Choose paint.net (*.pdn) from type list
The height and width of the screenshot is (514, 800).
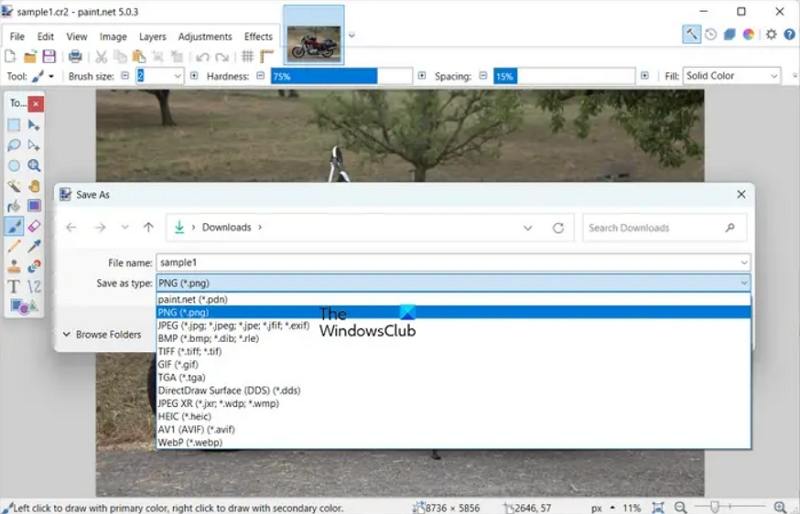tap(453, 299)
